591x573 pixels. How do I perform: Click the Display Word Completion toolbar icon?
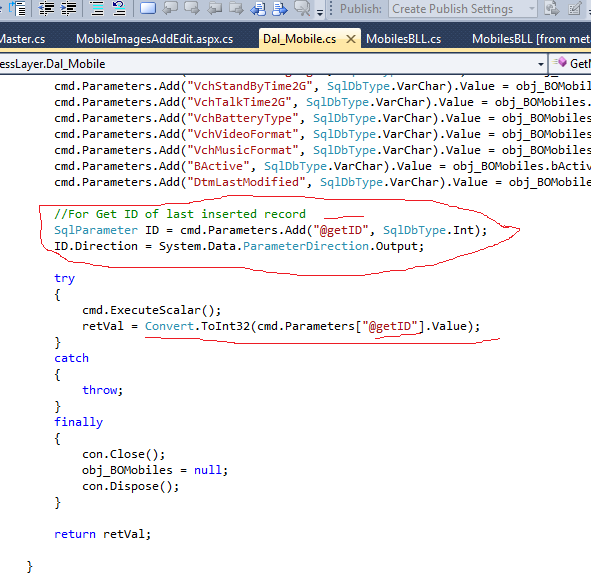coord(17,8)
